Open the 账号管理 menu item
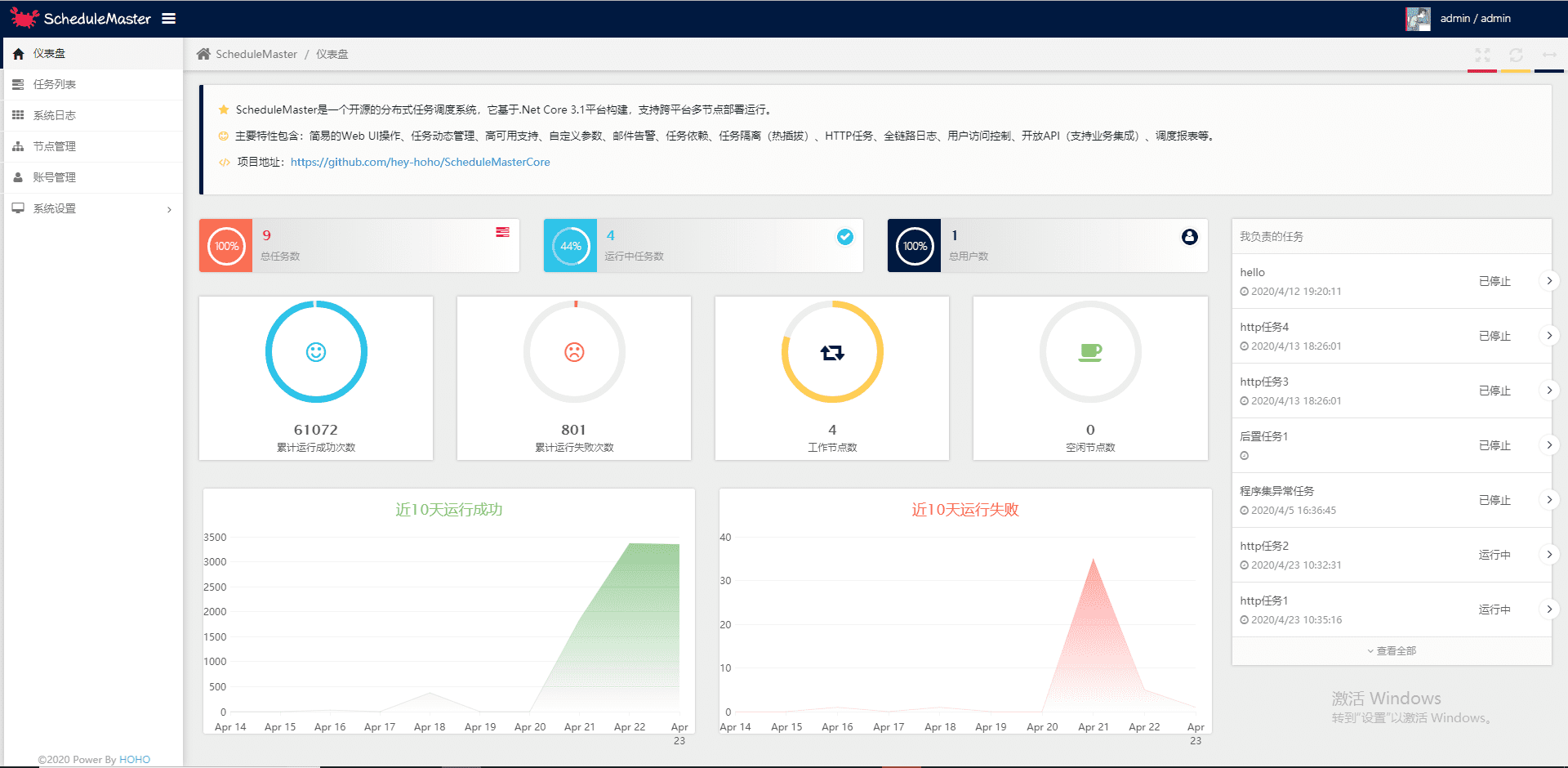 click(x=93, y=177)
